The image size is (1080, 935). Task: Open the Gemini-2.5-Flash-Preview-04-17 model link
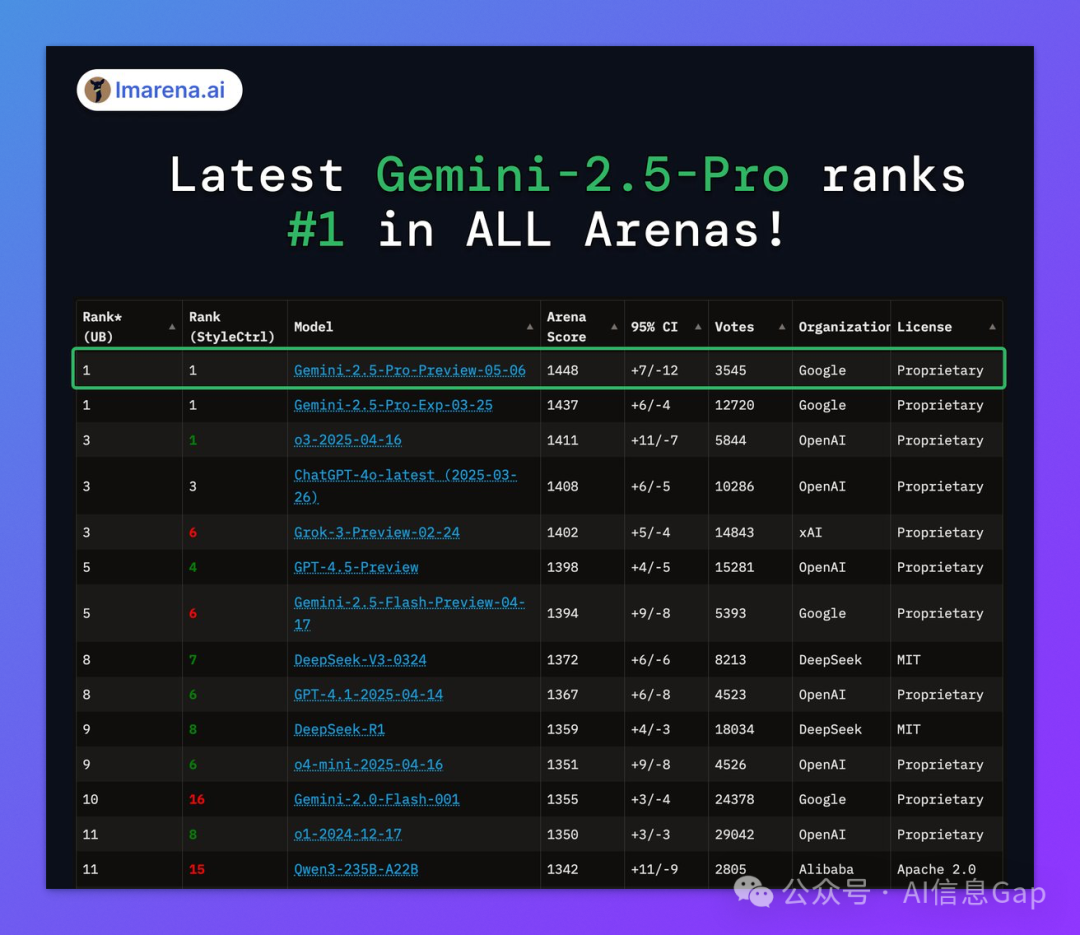tap(409, 613)
